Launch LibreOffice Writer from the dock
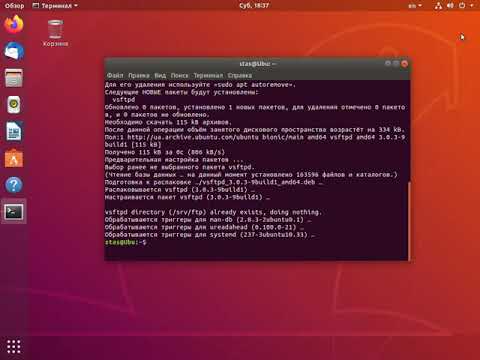The width and height of the screenshot is (480, 360). 14,131
